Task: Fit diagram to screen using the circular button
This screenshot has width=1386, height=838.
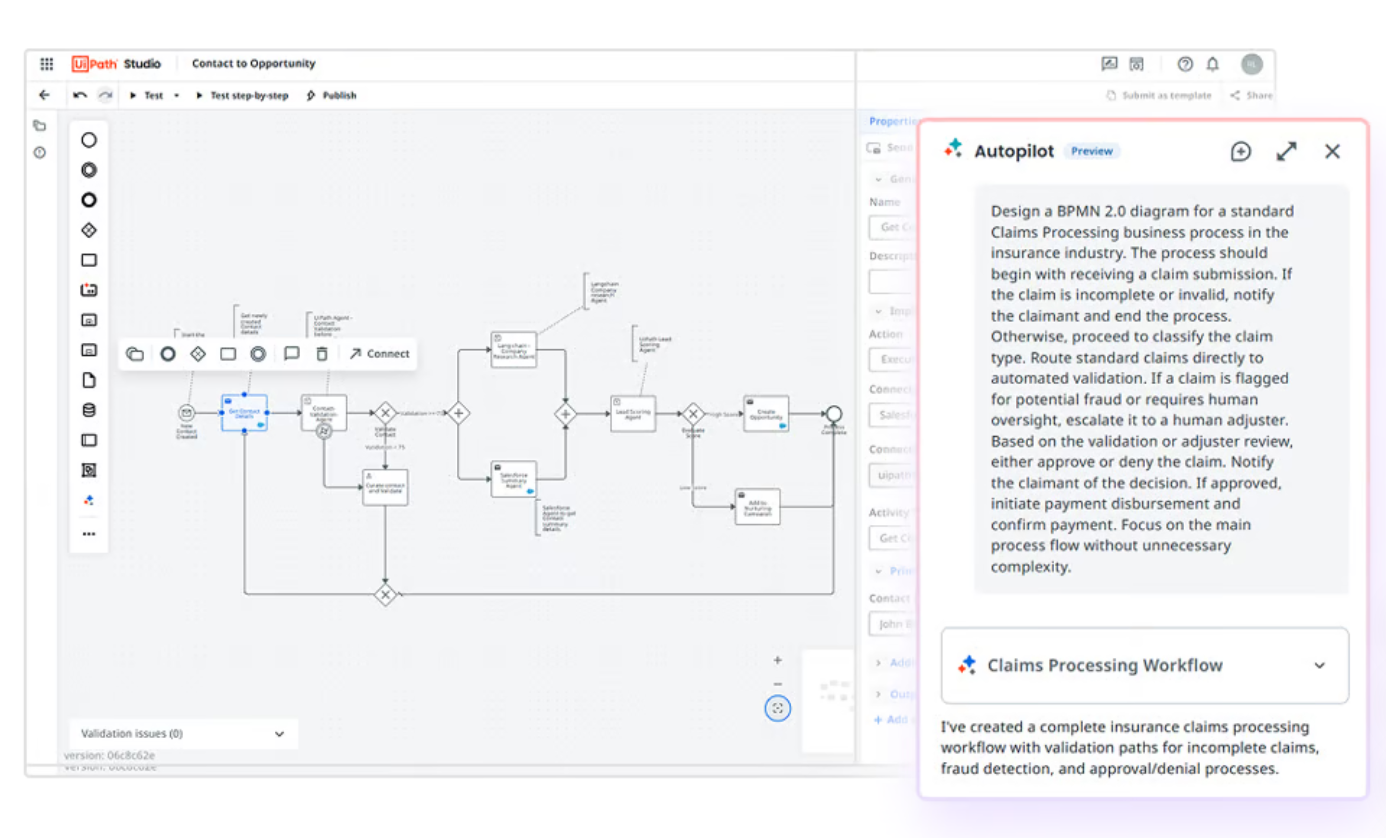Action: coord(778,709)
